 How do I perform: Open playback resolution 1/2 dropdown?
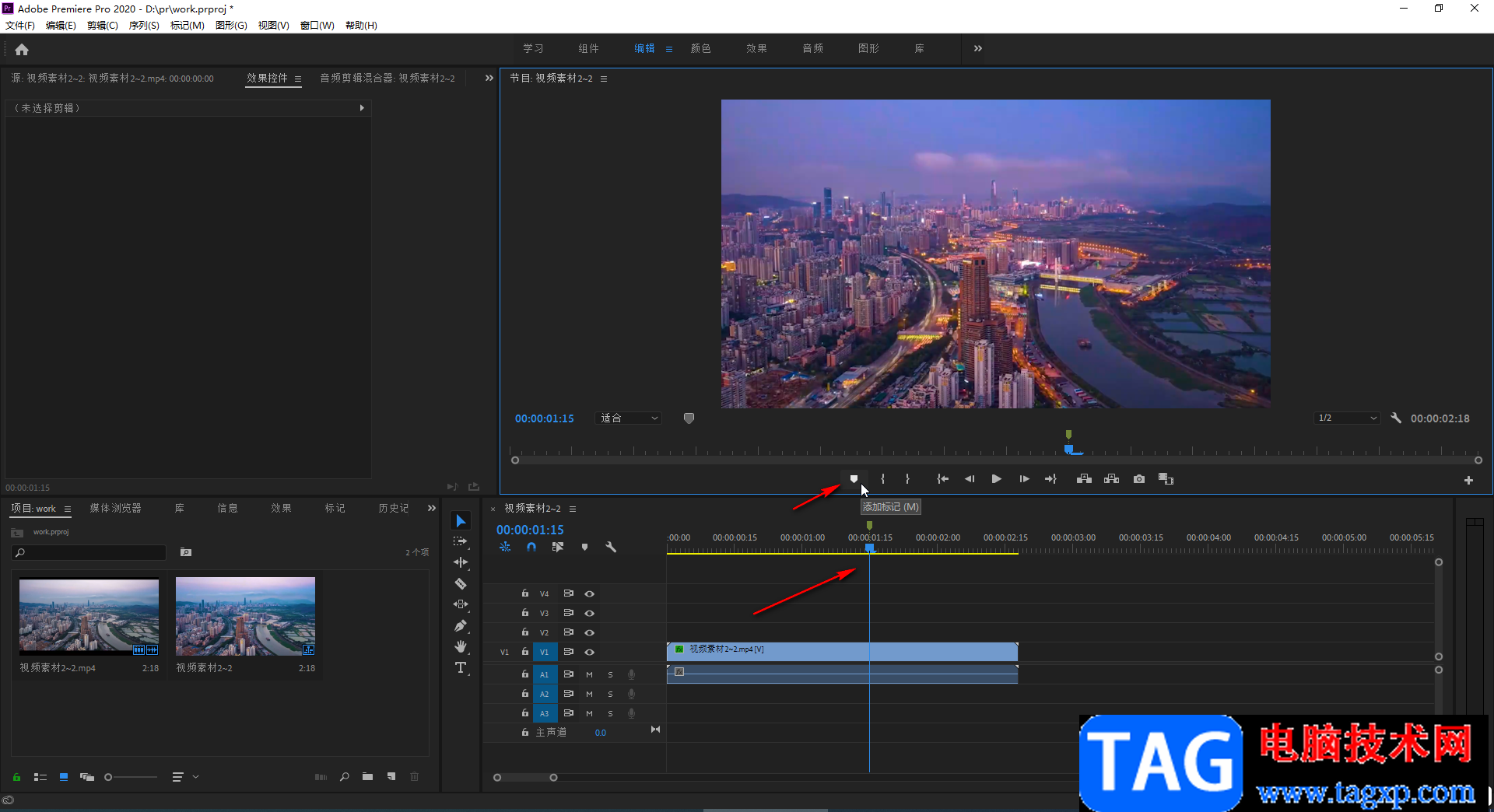[1348, 418]
